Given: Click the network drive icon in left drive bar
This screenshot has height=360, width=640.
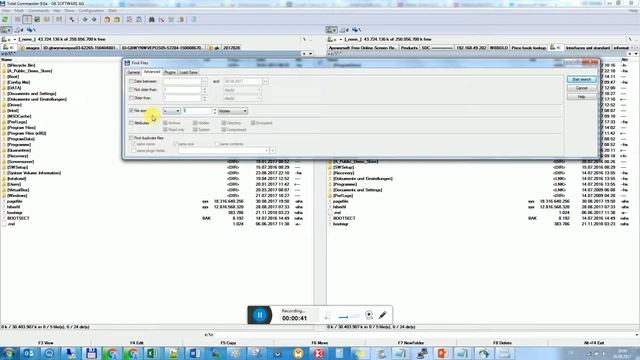Looking at the screenshot, I should coord(31,30).
